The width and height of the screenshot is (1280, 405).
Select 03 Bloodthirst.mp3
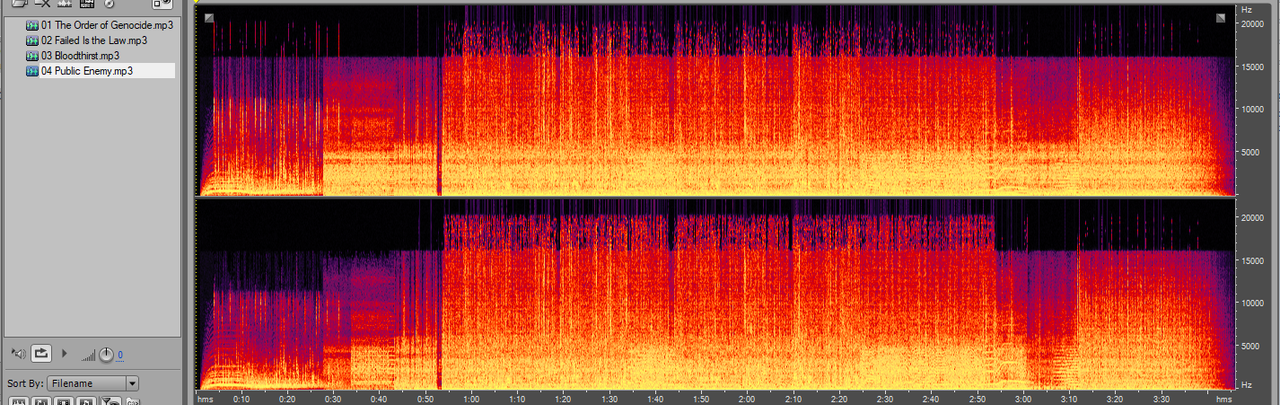(x=80, y=56)
